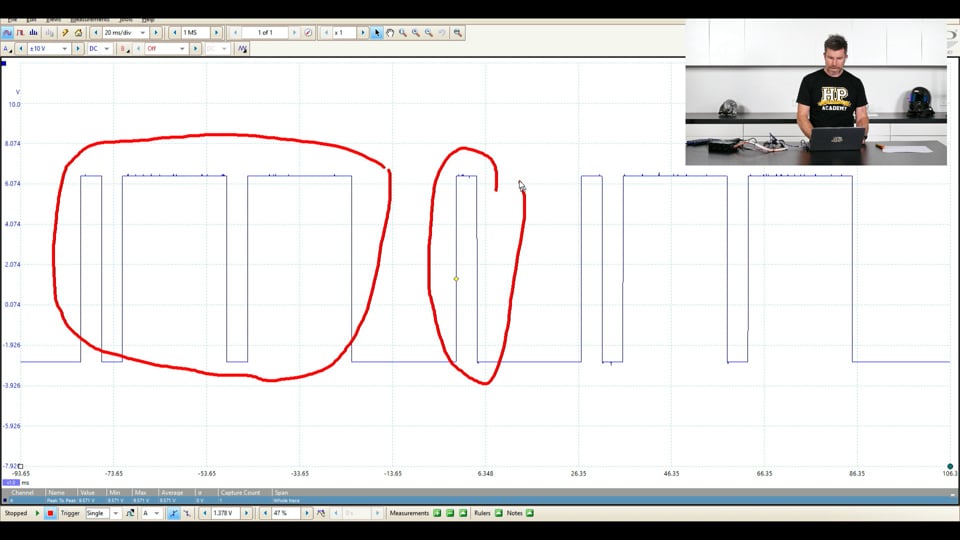Screen dimensions: 960x540
Task: Increase zoom factor x1 arrow
Action: [362, 32]
